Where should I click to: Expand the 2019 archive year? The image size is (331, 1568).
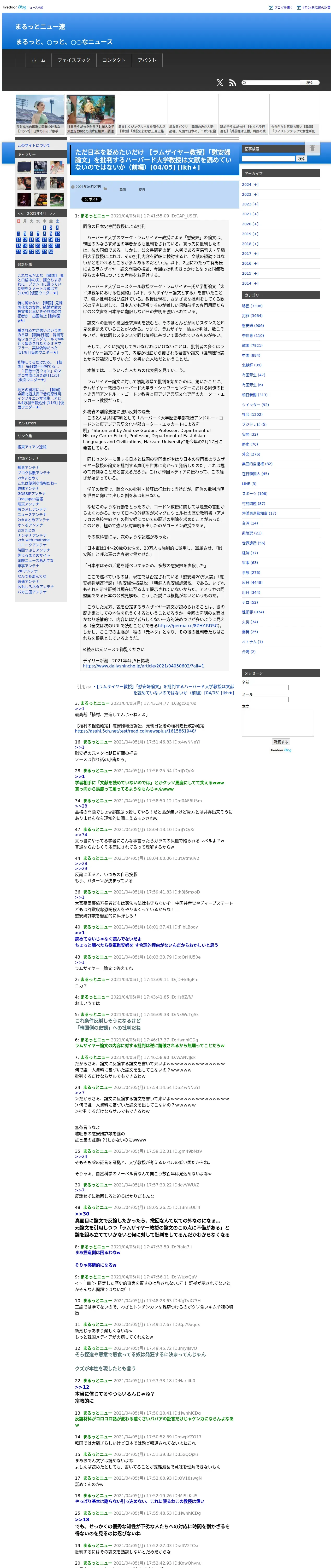tap(250, 234)
